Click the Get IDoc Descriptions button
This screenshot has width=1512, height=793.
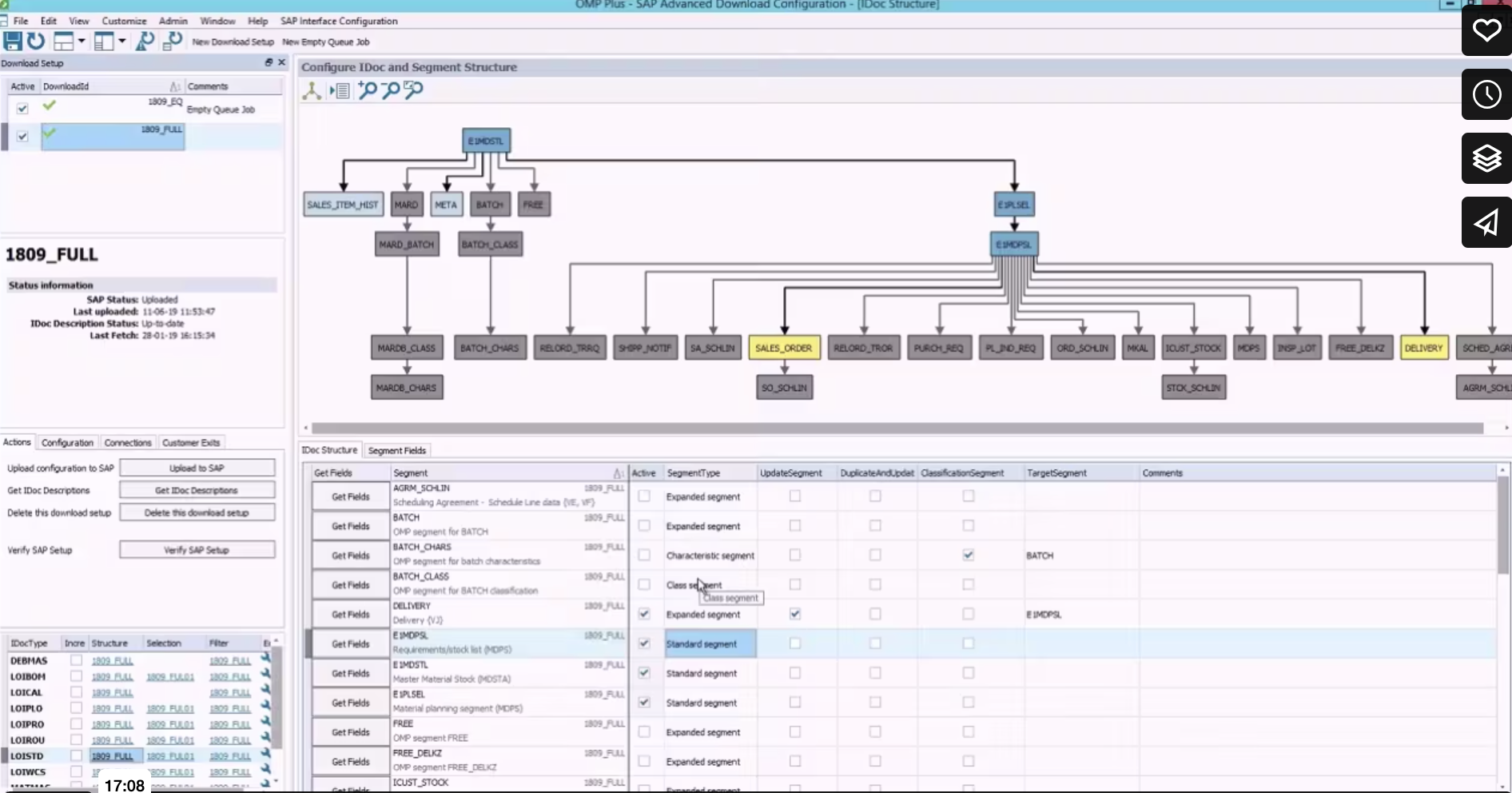[197, 490]
